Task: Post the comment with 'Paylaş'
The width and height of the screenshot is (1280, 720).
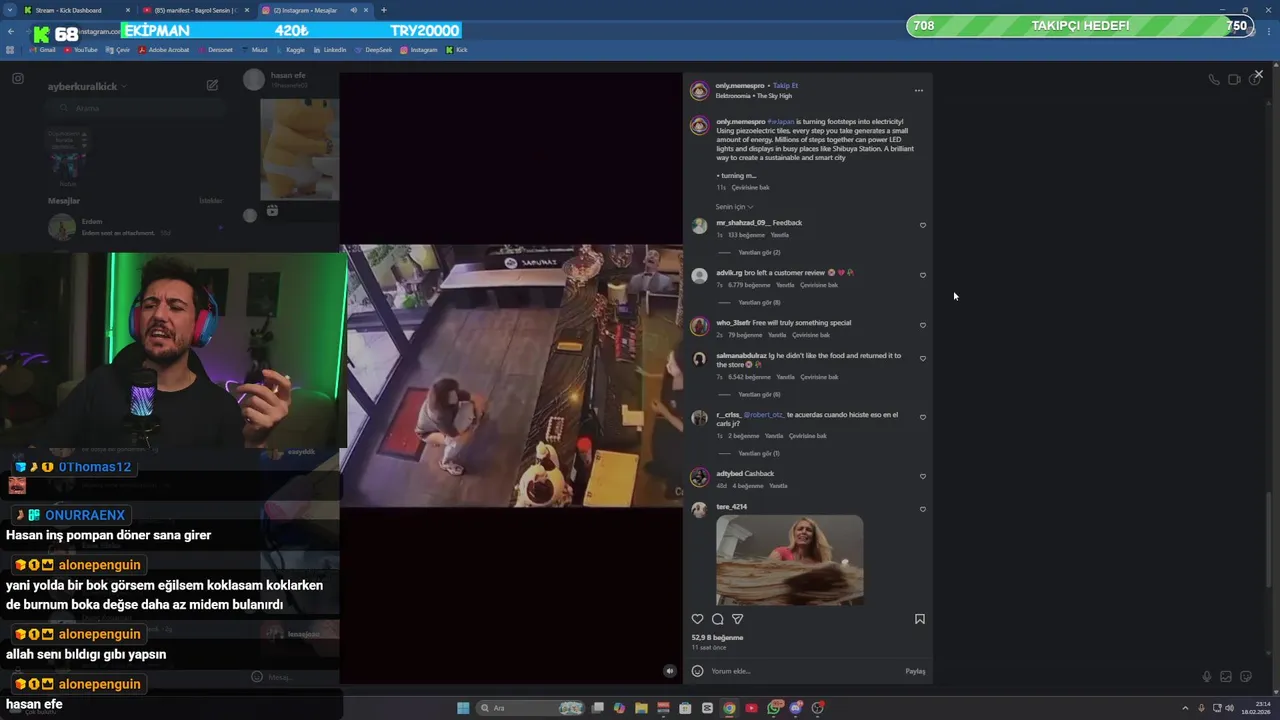Action: click(x=915, y=671)
